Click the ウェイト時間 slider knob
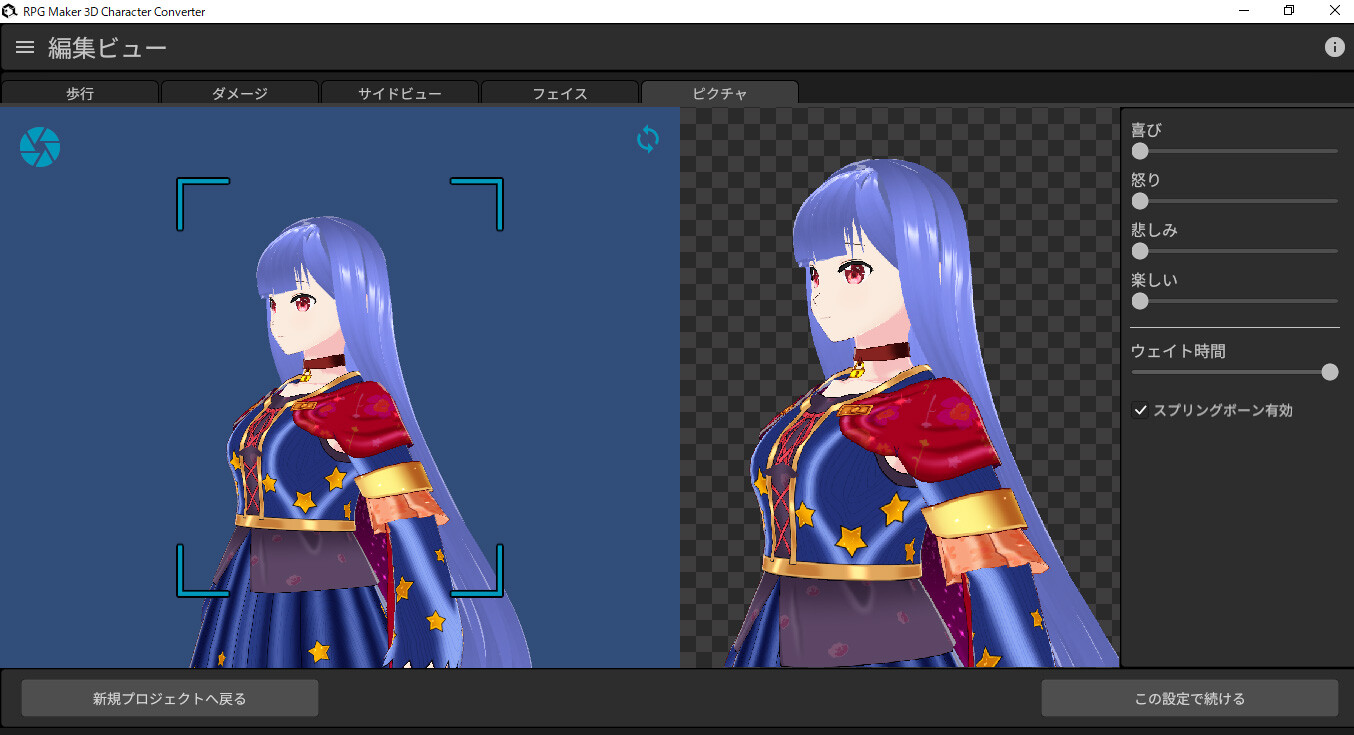 tap(1330, 371)
